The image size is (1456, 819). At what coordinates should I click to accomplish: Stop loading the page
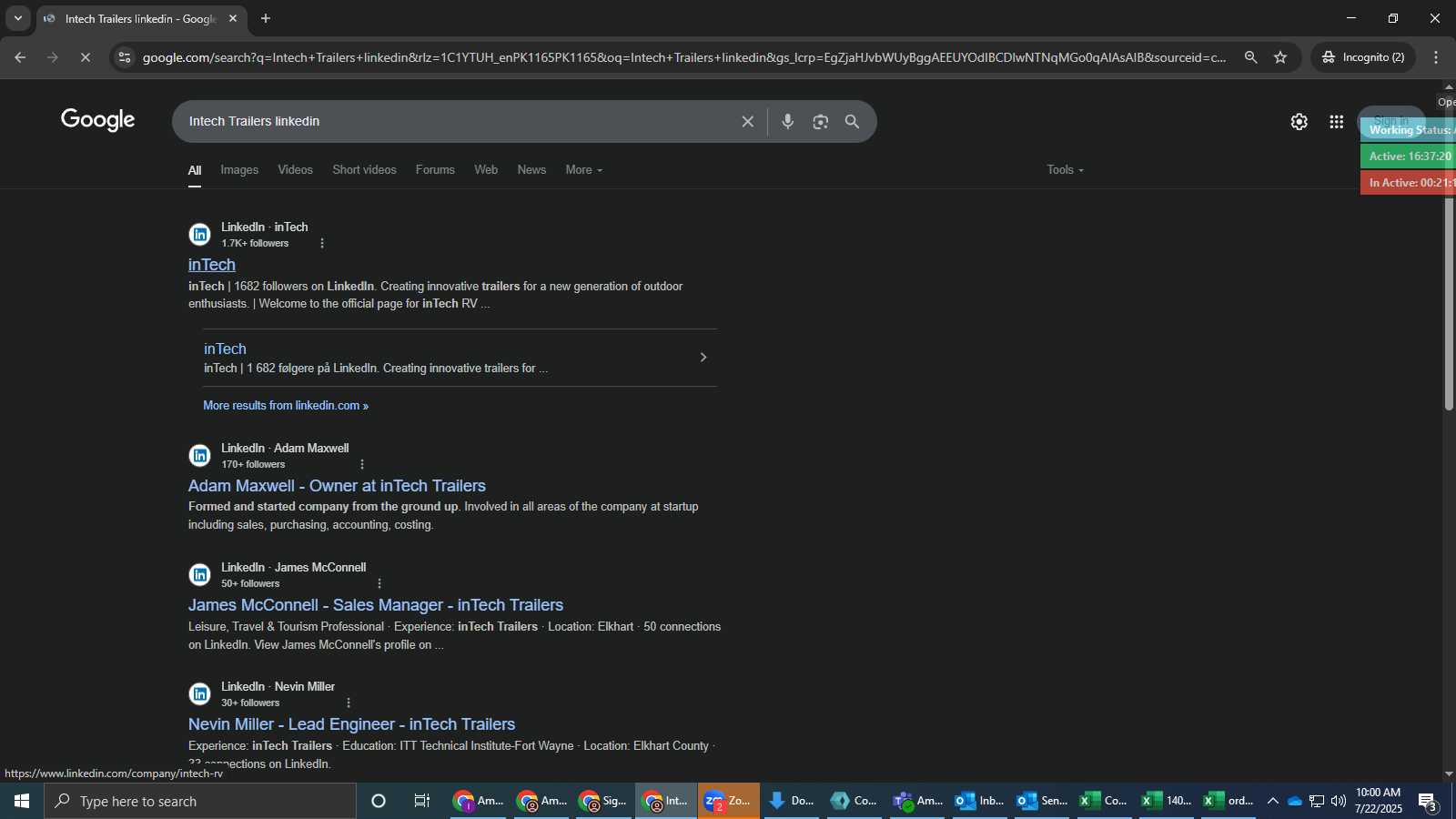[86, 57]
